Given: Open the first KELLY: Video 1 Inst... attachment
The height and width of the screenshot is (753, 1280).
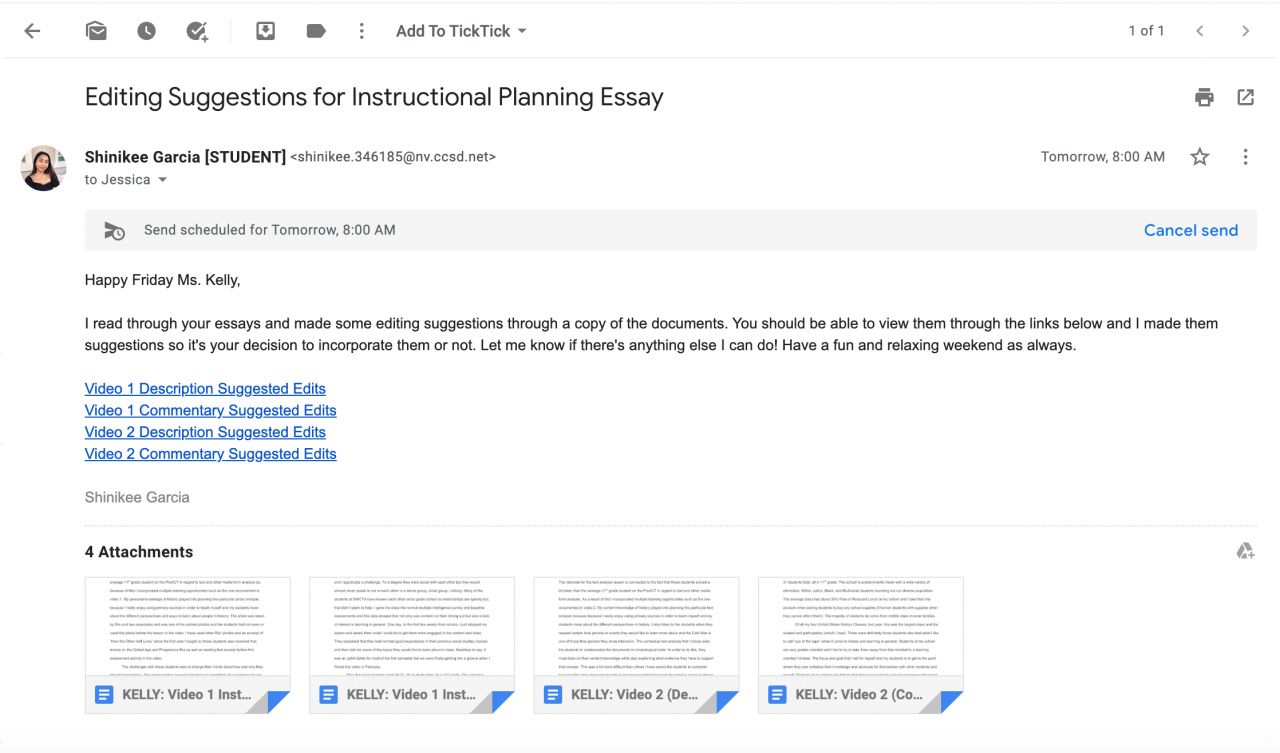Looking at the screenshot, I should [x=187, y=645].
